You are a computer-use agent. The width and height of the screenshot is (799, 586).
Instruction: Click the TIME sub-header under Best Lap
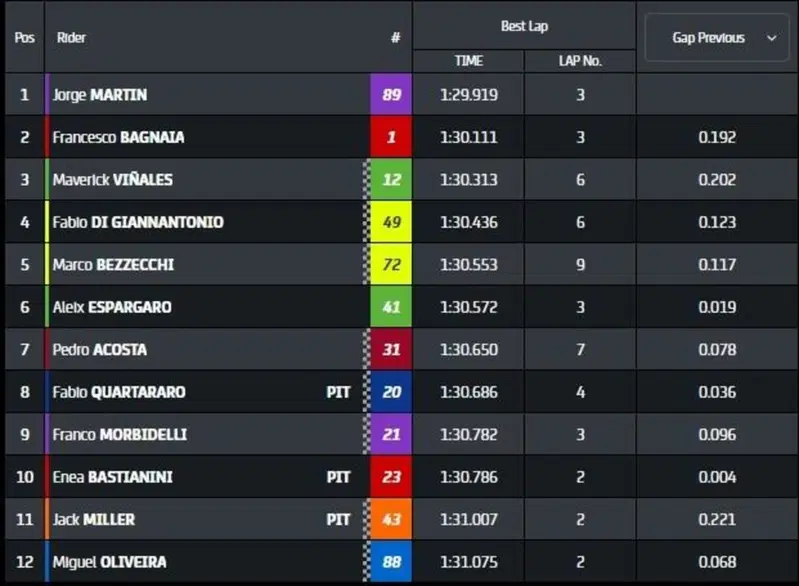point(468,61)
